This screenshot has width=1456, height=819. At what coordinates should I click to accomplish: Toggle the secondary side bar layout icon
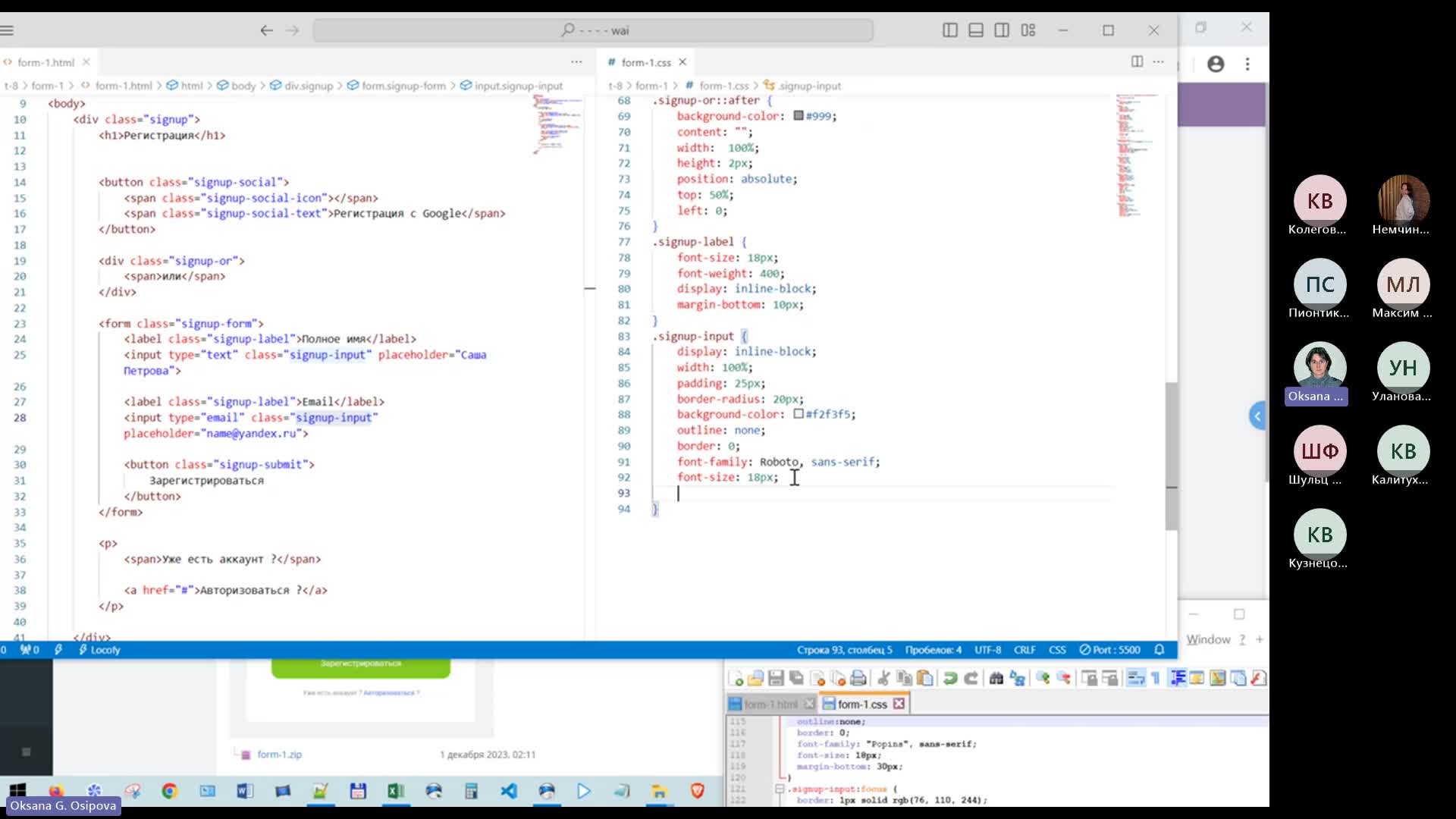pyautogui.click(x=1002, y=30)
